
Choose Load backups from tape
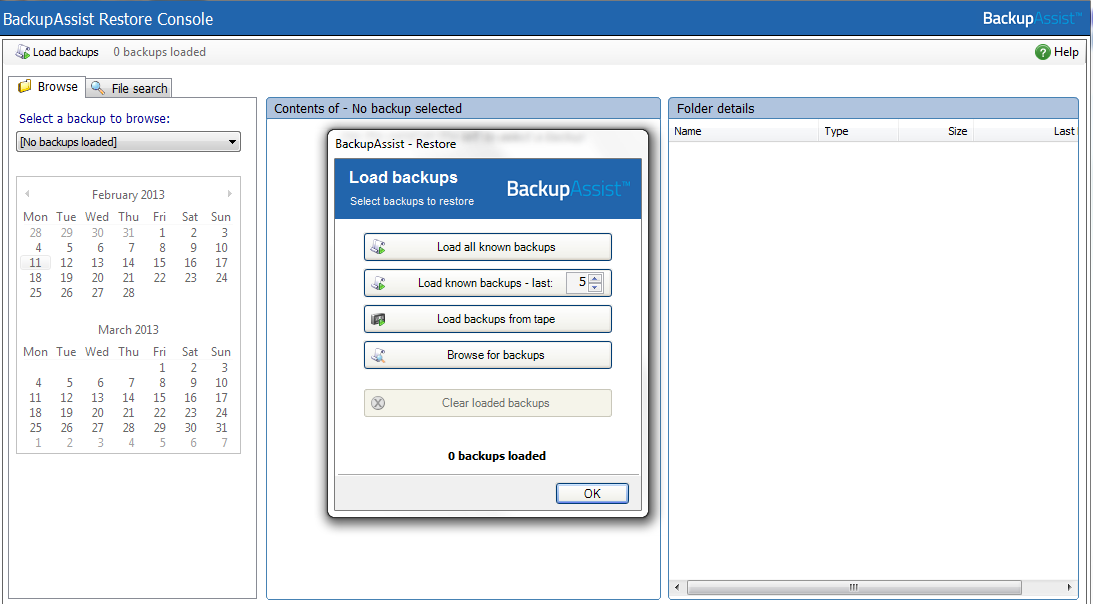[x=488, y=319]
